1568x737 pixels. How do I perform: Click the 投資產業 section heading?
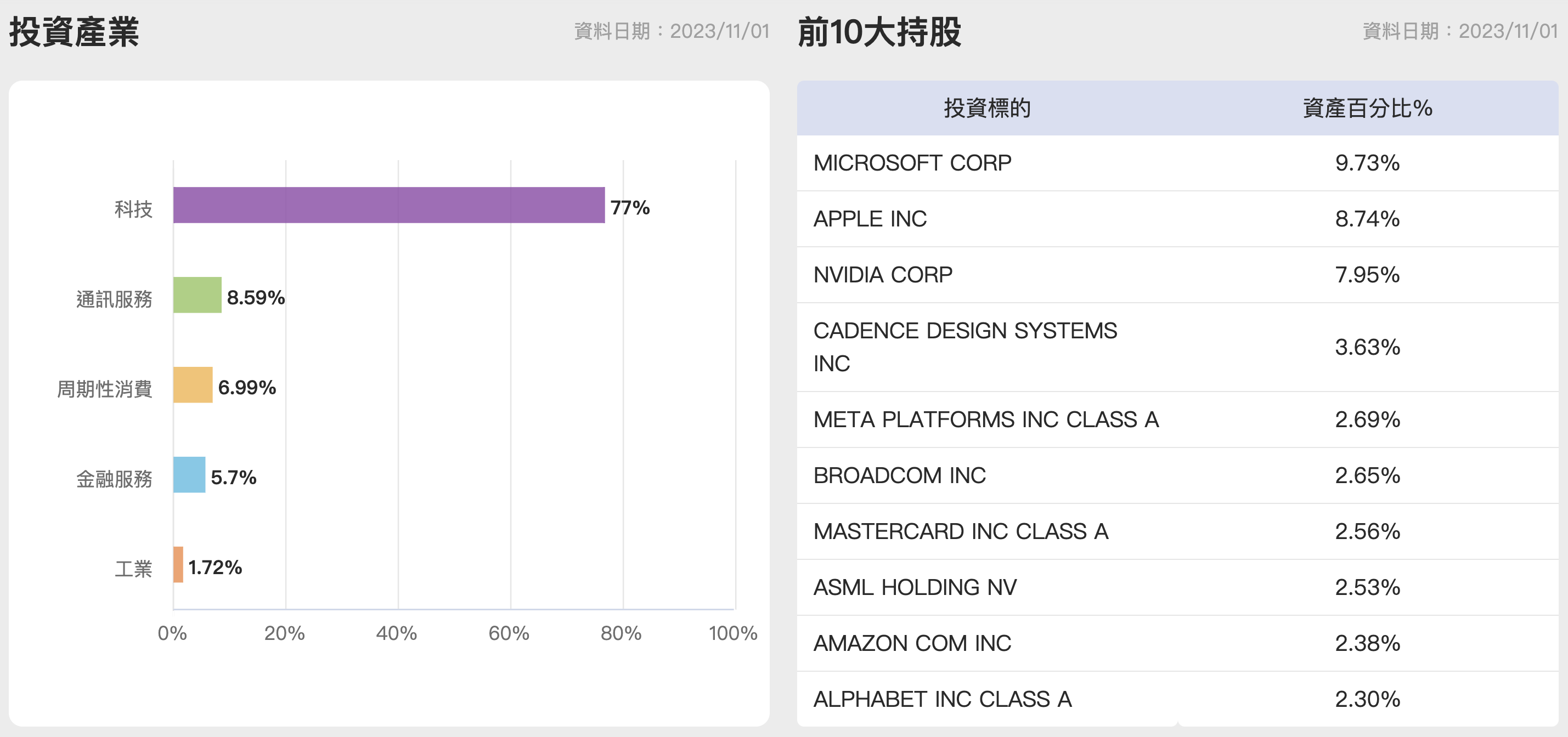click(x=74, y=32)
